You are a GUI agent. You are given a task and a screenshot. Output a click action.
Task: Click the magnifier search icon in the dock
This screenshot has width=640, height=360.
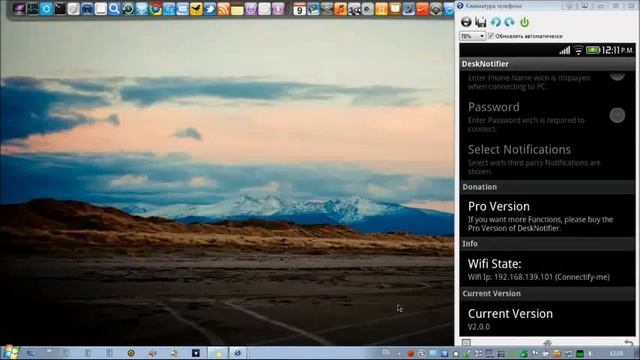pos(114,9)
